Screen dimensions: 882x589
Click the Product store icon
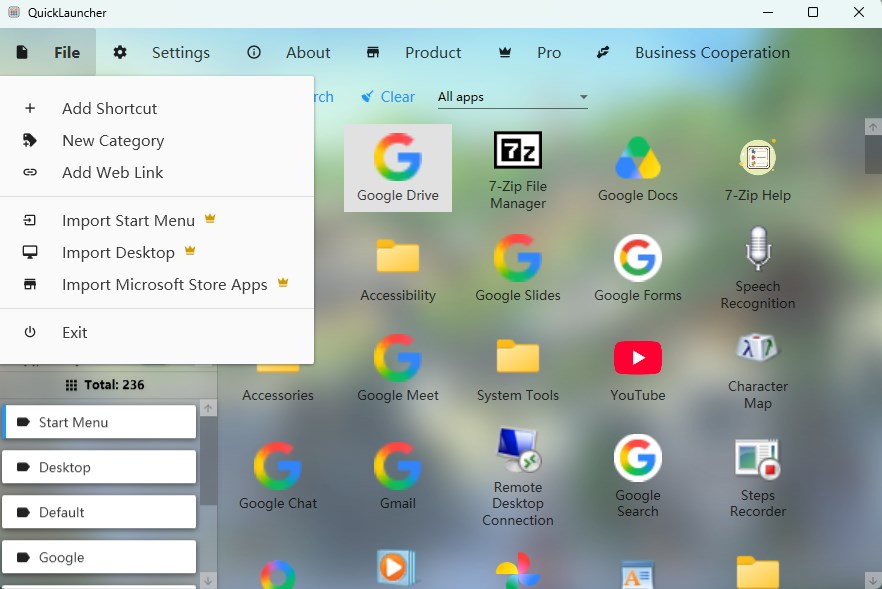pos(372,52)
